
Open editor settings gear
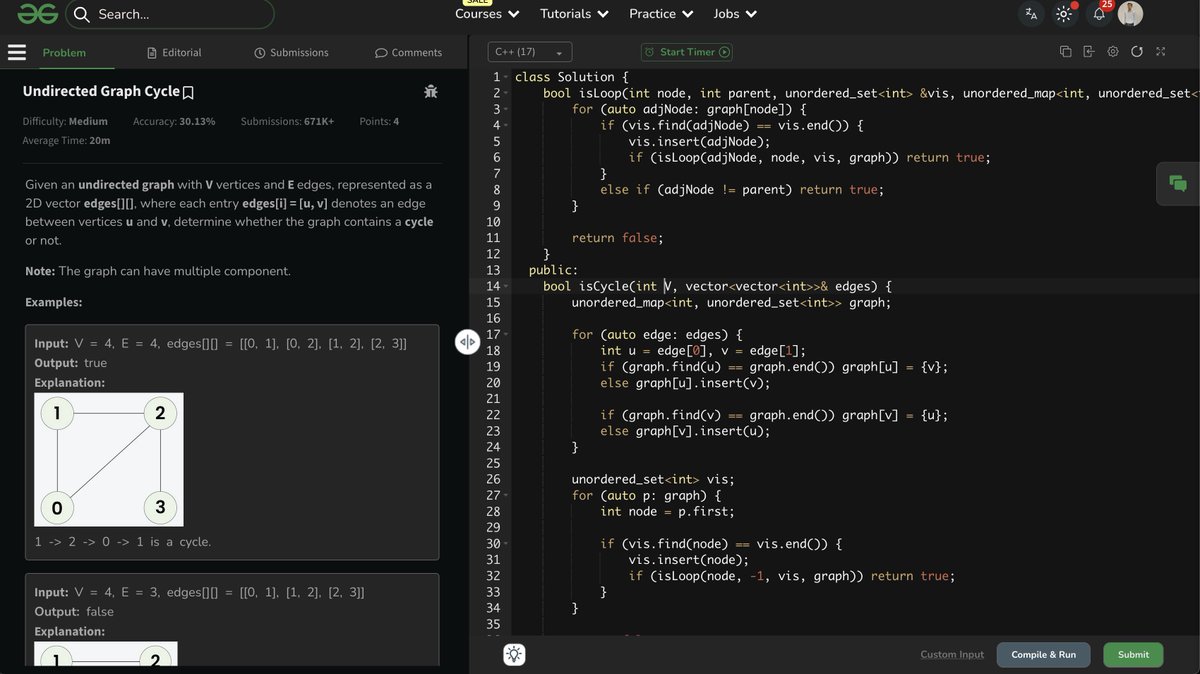point(1112,52)
